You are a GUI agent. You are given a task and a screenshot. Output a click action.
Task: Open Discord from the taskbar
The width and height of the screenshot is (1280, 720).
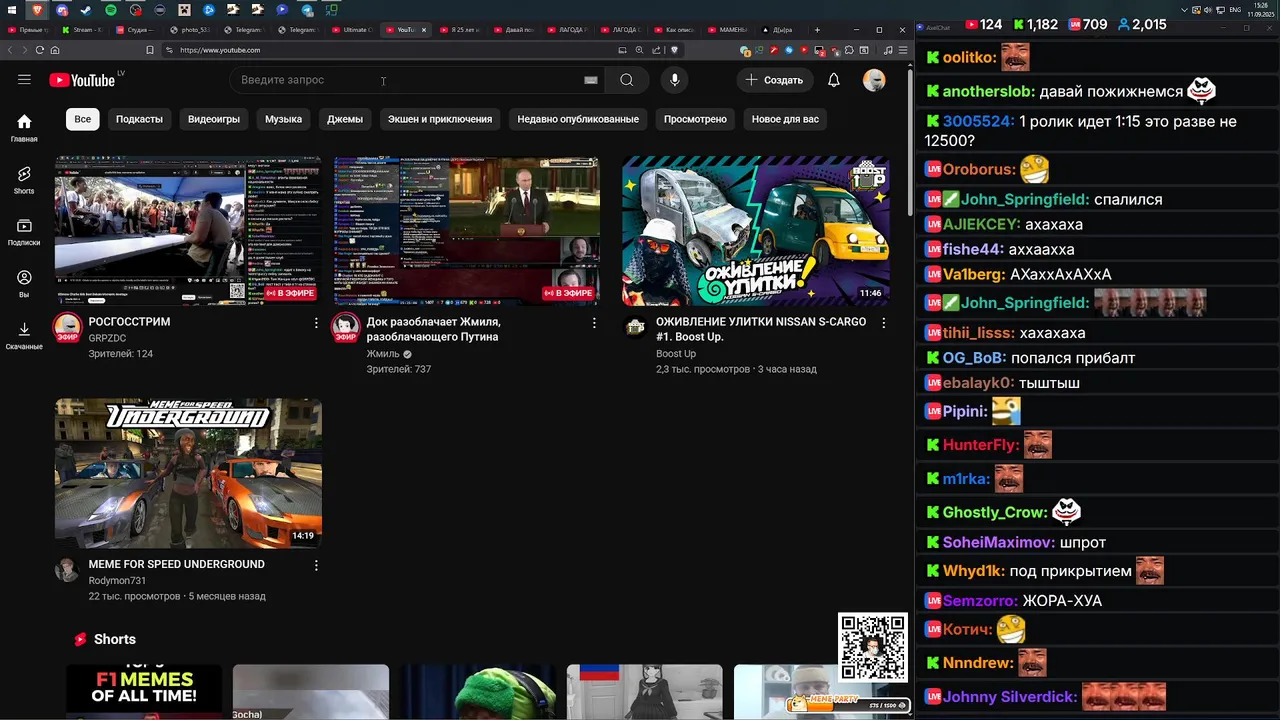[62, 10]
